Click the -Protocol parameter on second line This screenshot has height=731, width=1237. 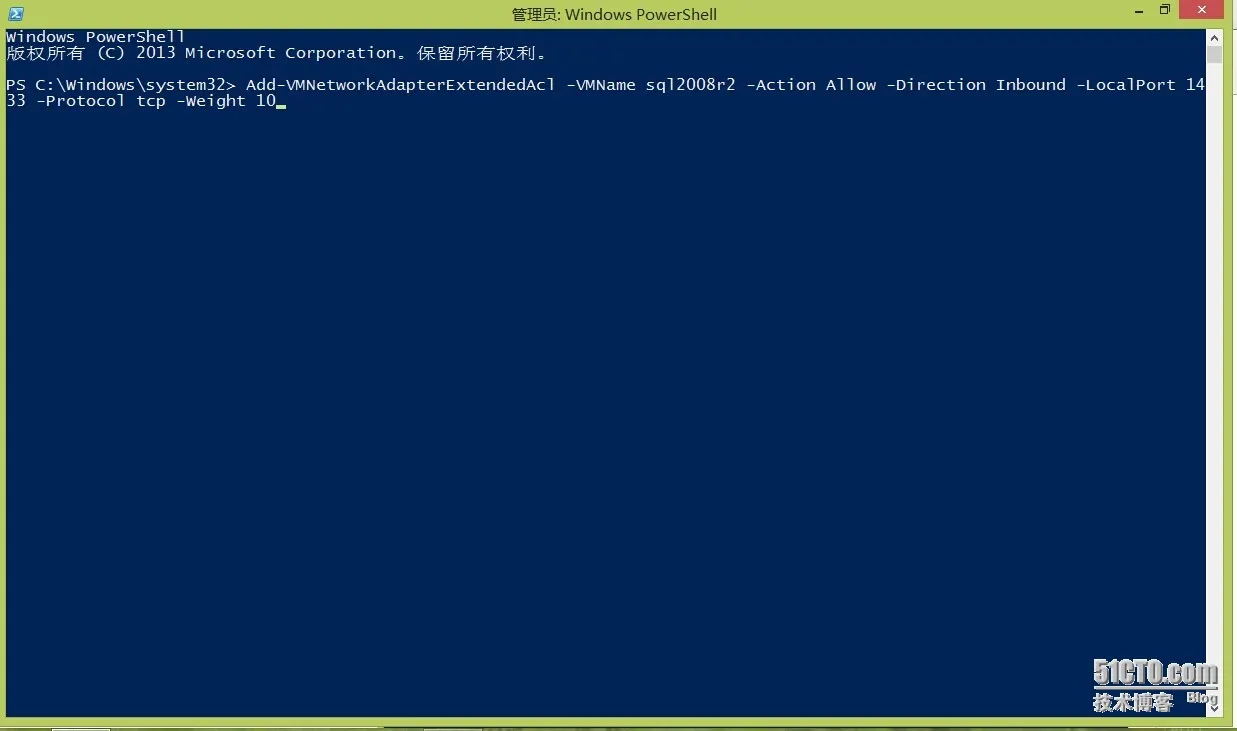80,101
